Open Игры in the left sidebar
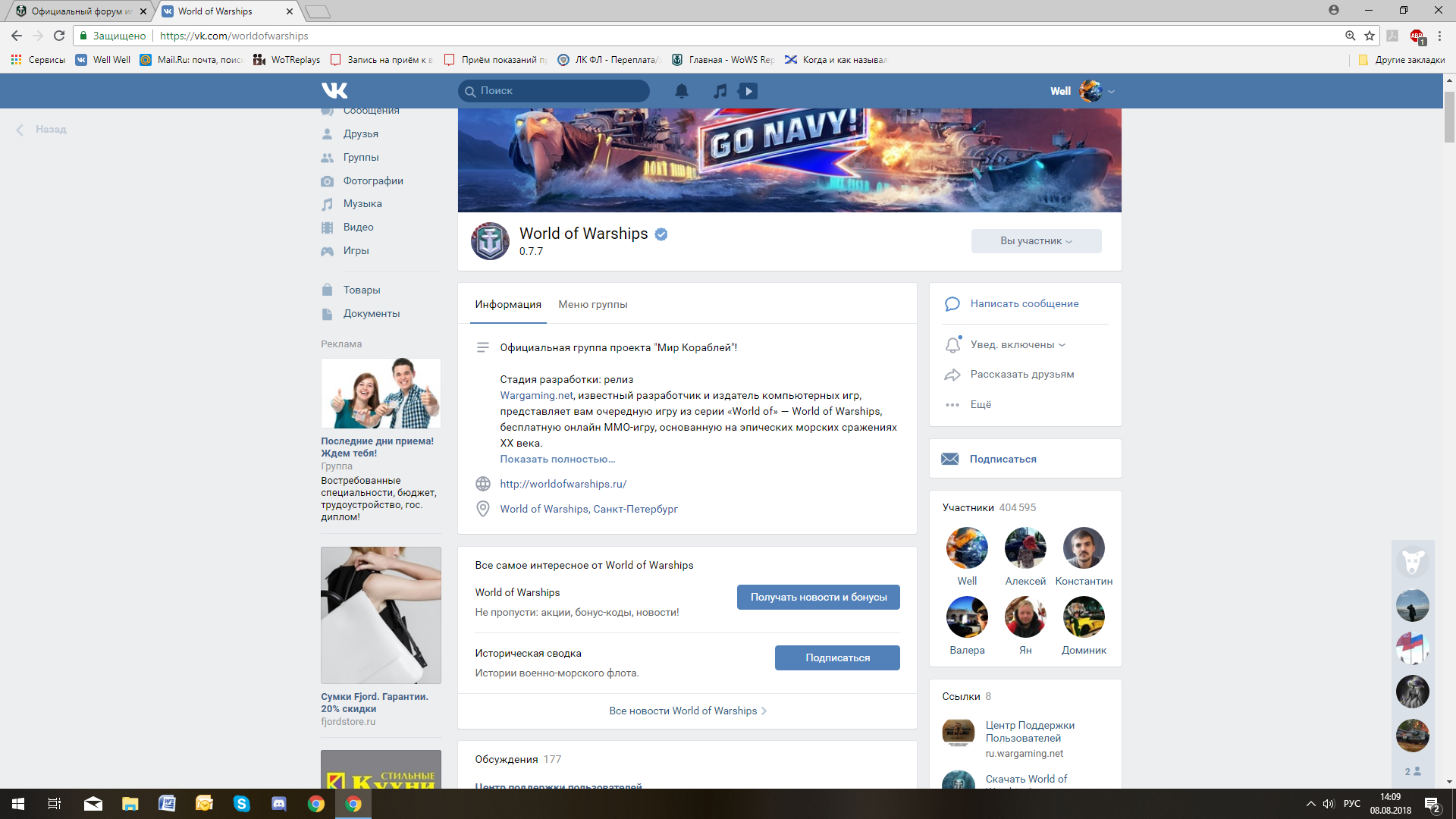This screenshot has width=1456, height=819. coord(356,251)
